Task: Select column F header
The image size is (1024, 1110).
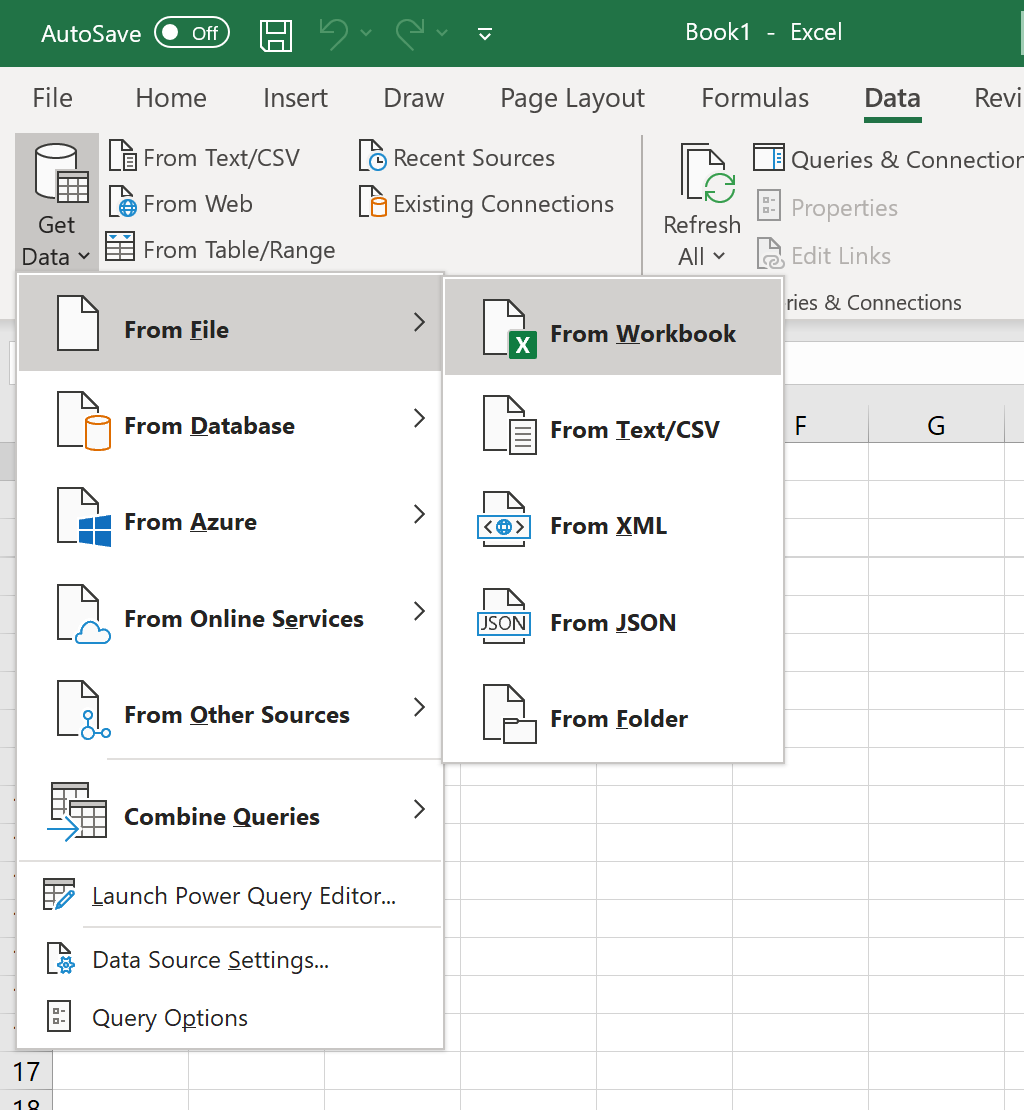Action: pyautogui.click(x=826, y=425)
